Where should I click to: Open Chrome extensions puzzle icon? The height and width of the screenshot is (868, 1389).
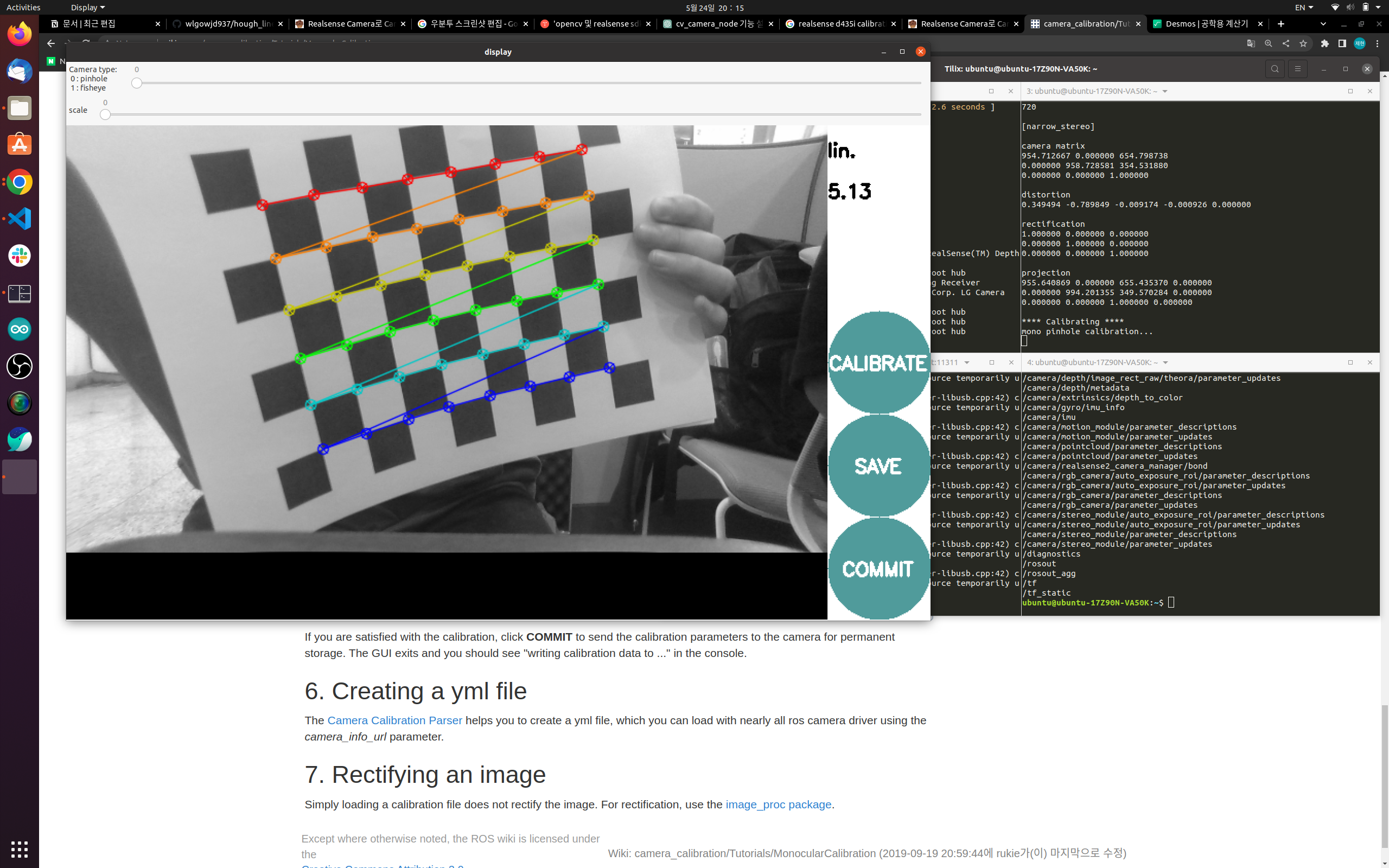1325,43
